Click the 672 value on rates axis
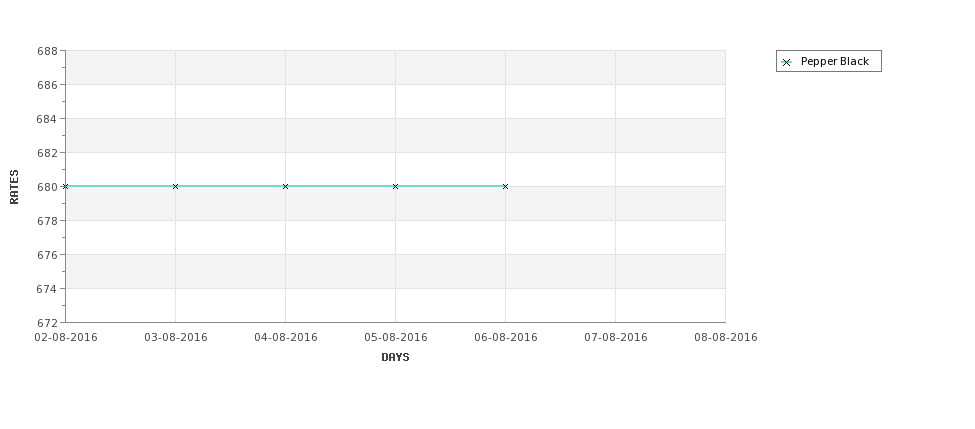 pos(47,323)
